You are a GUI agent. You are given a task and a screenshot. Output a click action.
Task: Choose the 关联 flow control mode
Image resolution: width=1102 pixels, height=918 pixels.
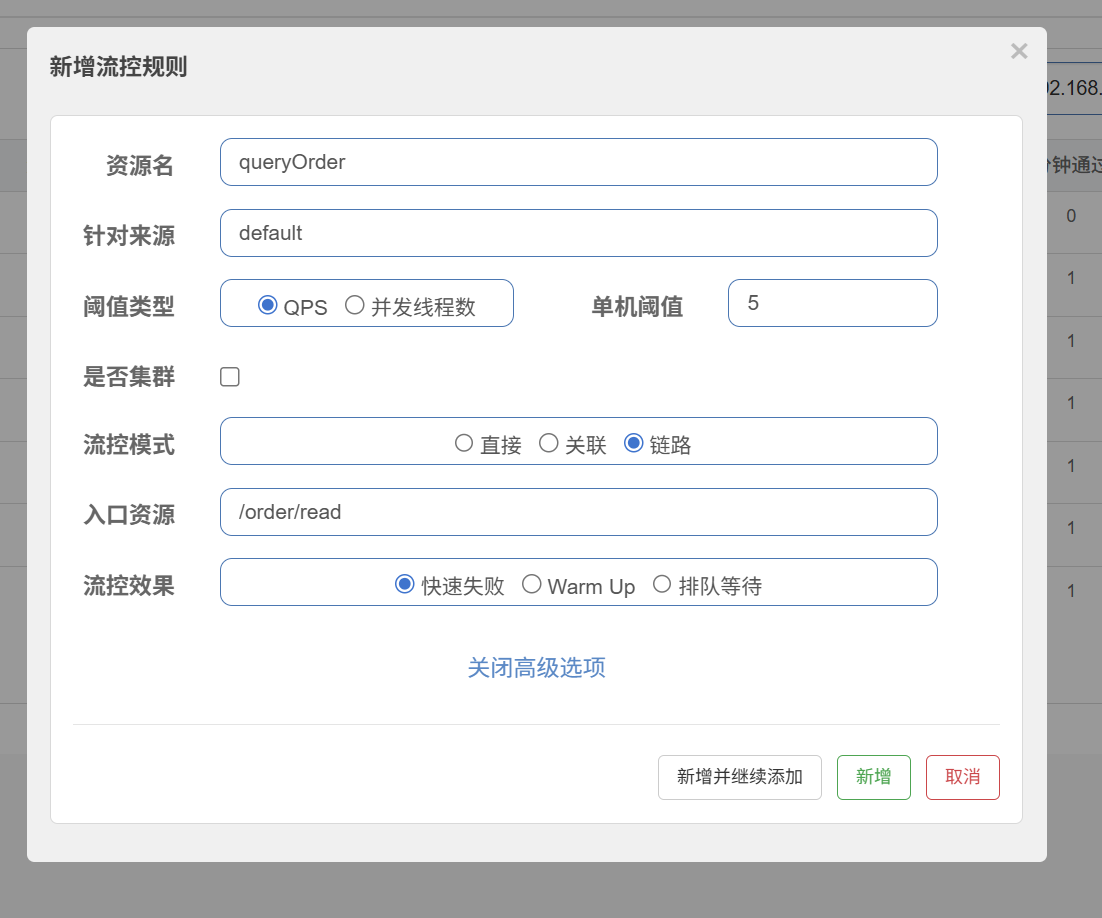tap(548, 443)
